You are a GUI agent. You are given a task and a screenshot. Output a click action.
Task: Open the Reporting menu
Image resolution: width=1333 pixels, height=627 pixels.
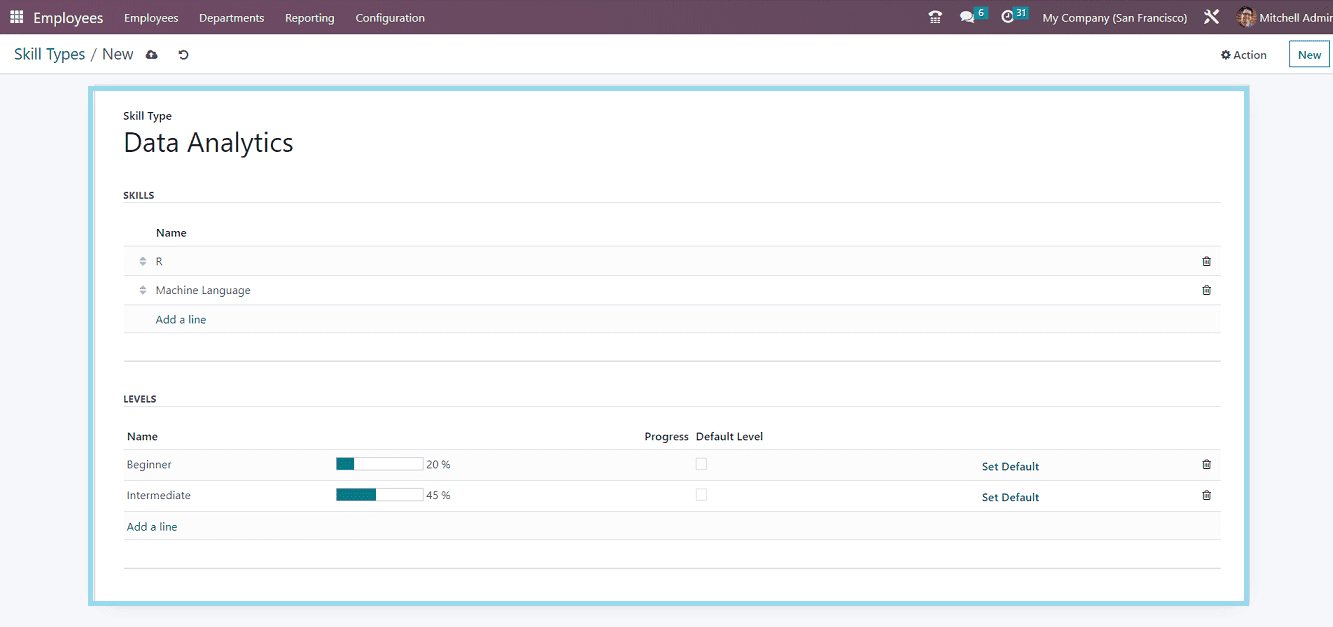click(310, 18)
